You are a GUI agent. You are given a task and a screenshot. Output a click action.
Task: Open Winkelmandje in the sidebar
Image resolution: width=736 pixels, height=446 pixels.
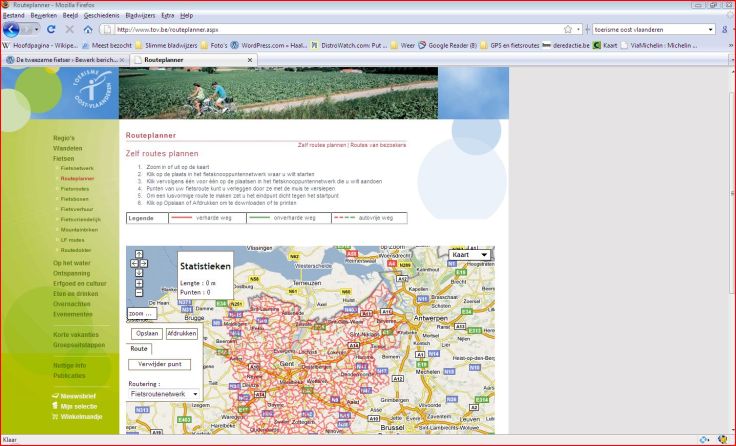pos(77,416)
